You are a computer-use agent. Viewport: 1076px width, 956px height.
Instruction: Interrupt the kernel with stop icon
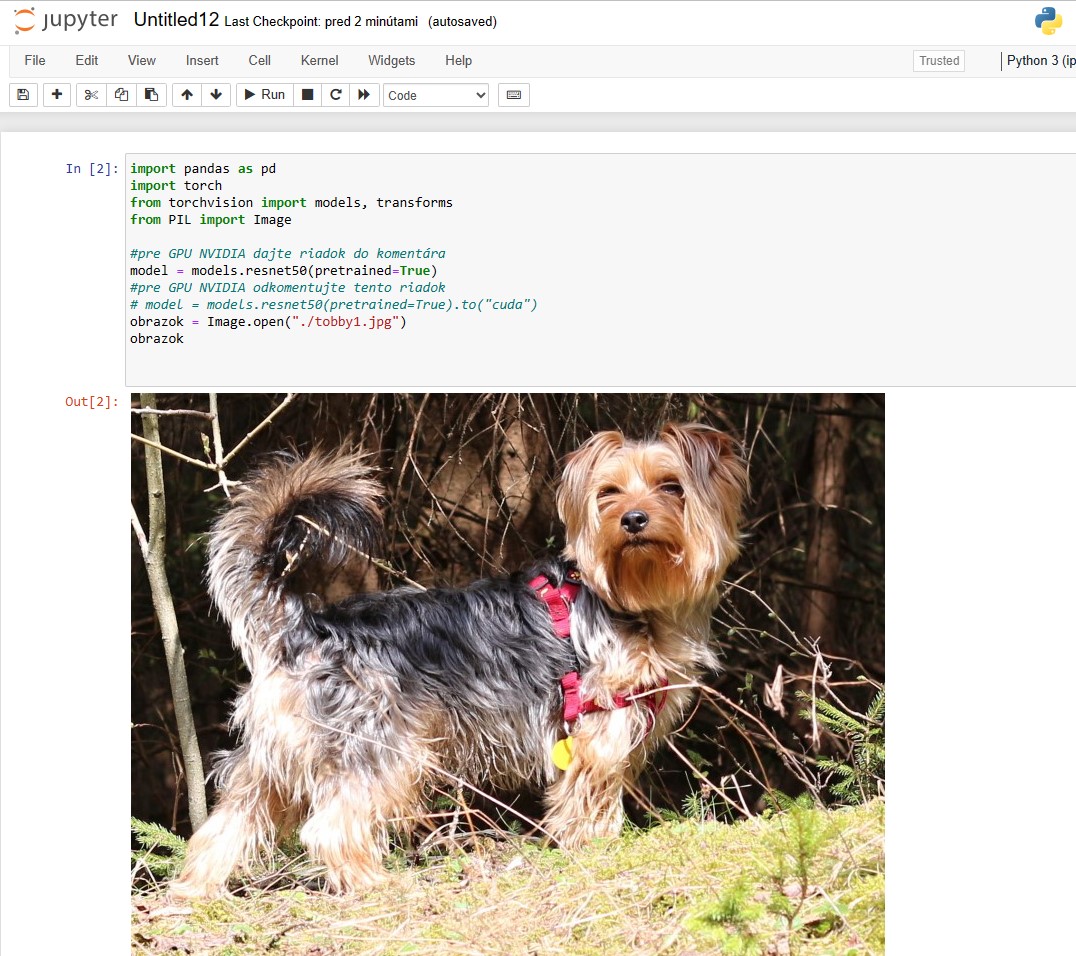[x=308, y=95]
